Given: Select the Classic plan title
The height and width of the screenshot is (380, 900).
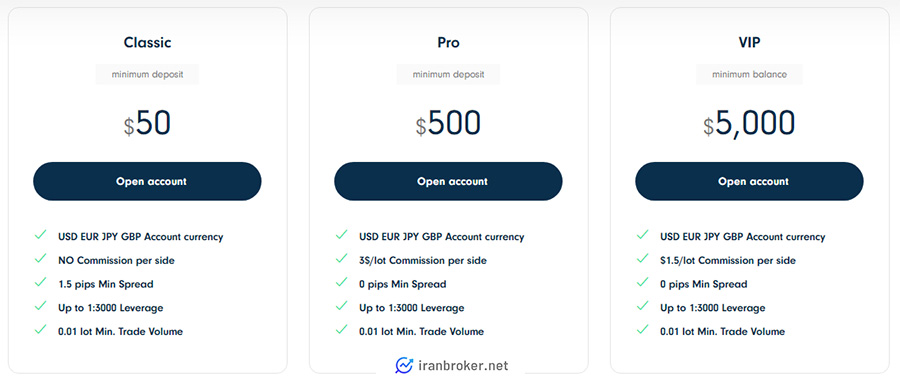Looking at the screenshot, I should click(x=148, y=42).
